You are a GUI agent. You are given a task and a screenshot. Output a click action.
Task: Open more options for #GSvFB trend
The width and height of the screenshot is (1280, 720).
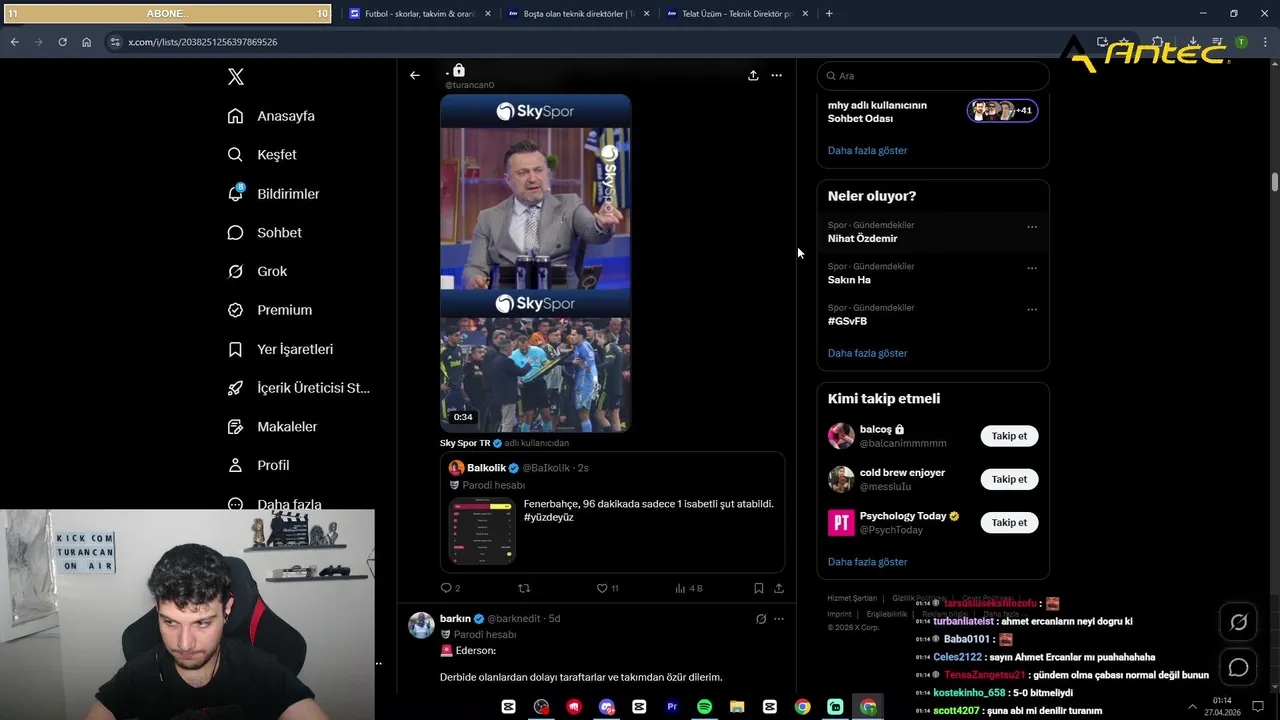1032,309
